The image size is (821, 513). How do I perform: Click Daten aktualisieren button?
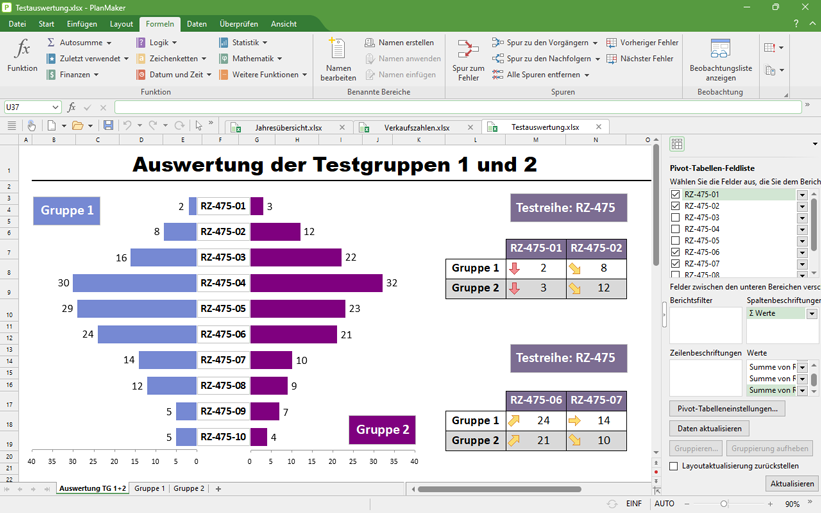click(x=709, y=429)
